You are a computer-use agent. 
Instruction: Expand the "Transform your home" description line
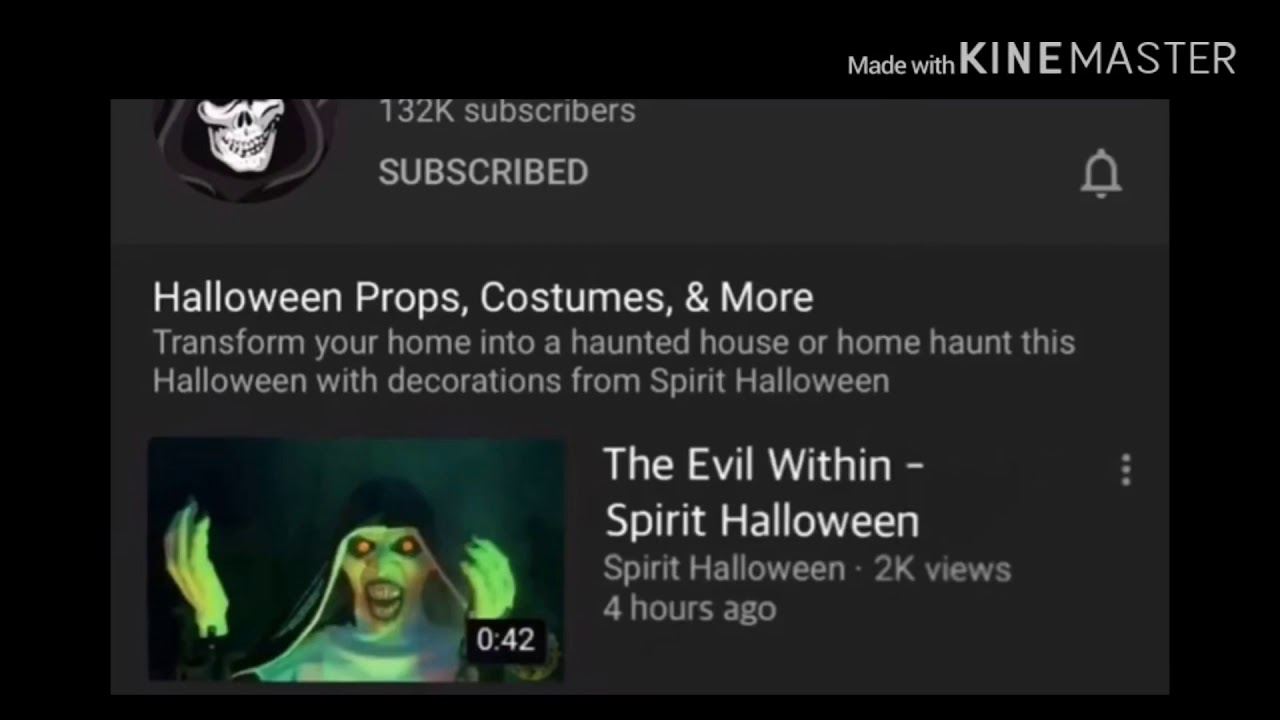click(x=614, y=343)
